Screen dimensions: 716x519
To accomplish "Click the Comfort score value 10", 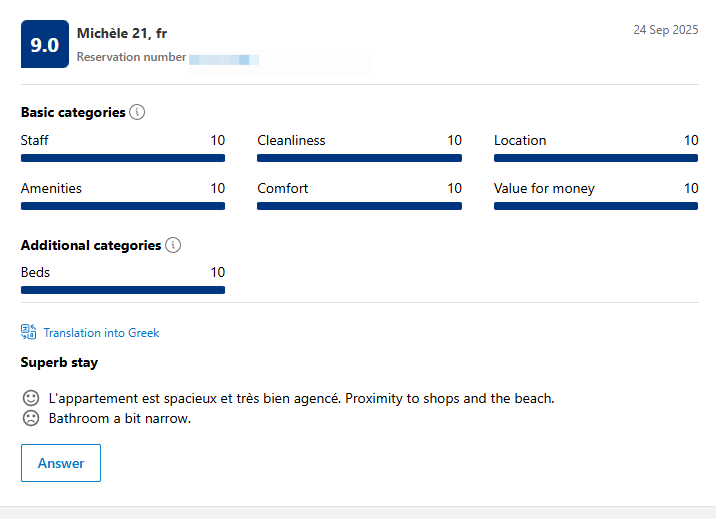I will point(454,188).
